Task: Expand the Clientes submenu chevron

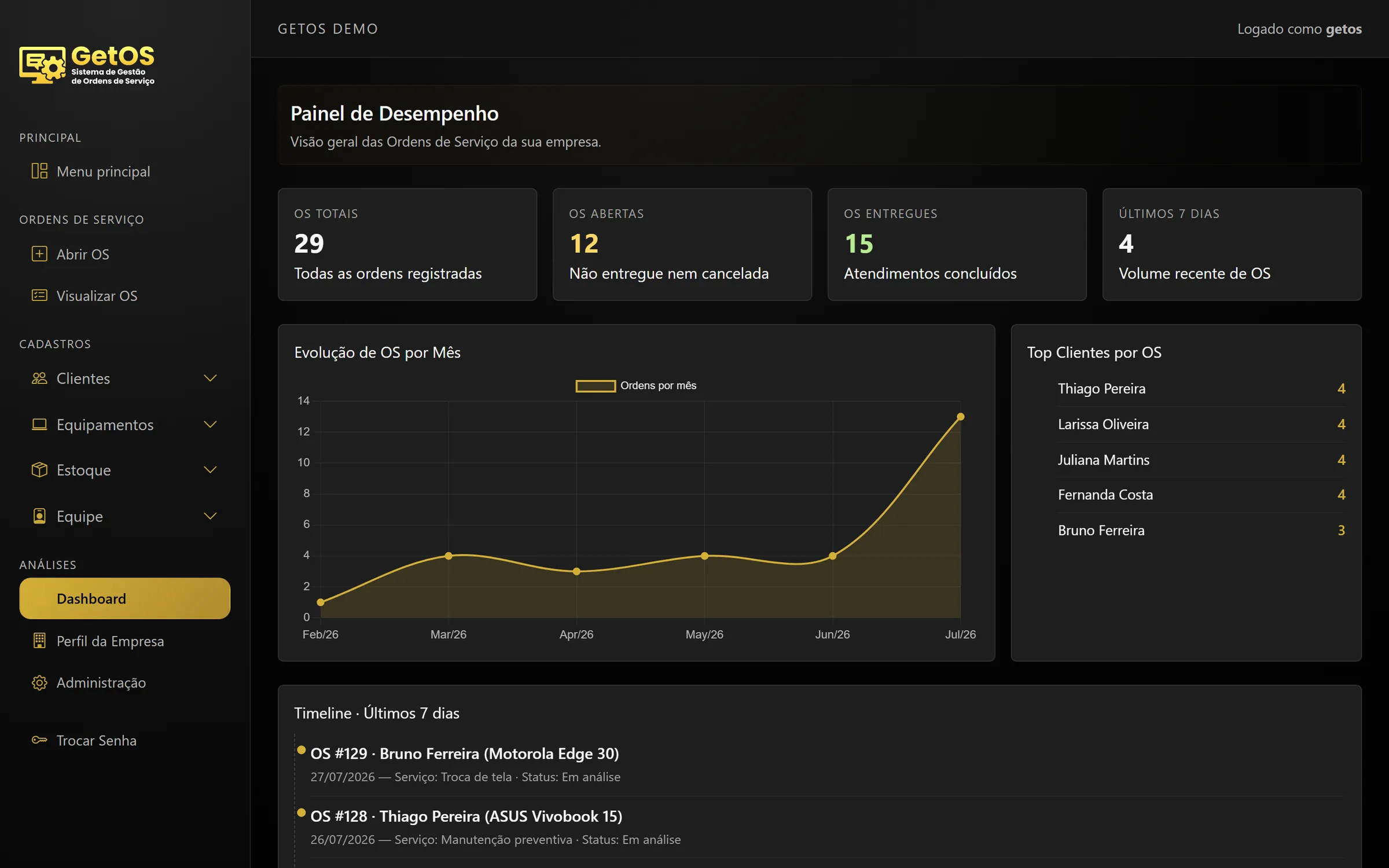Action: (x=210, y=378)
